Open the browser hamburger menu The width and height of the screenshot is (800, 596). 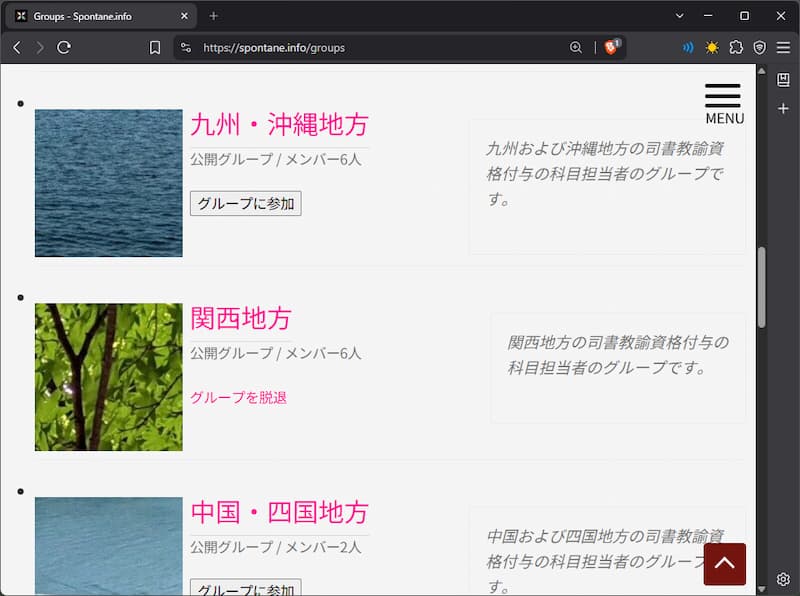coord(783,47)
